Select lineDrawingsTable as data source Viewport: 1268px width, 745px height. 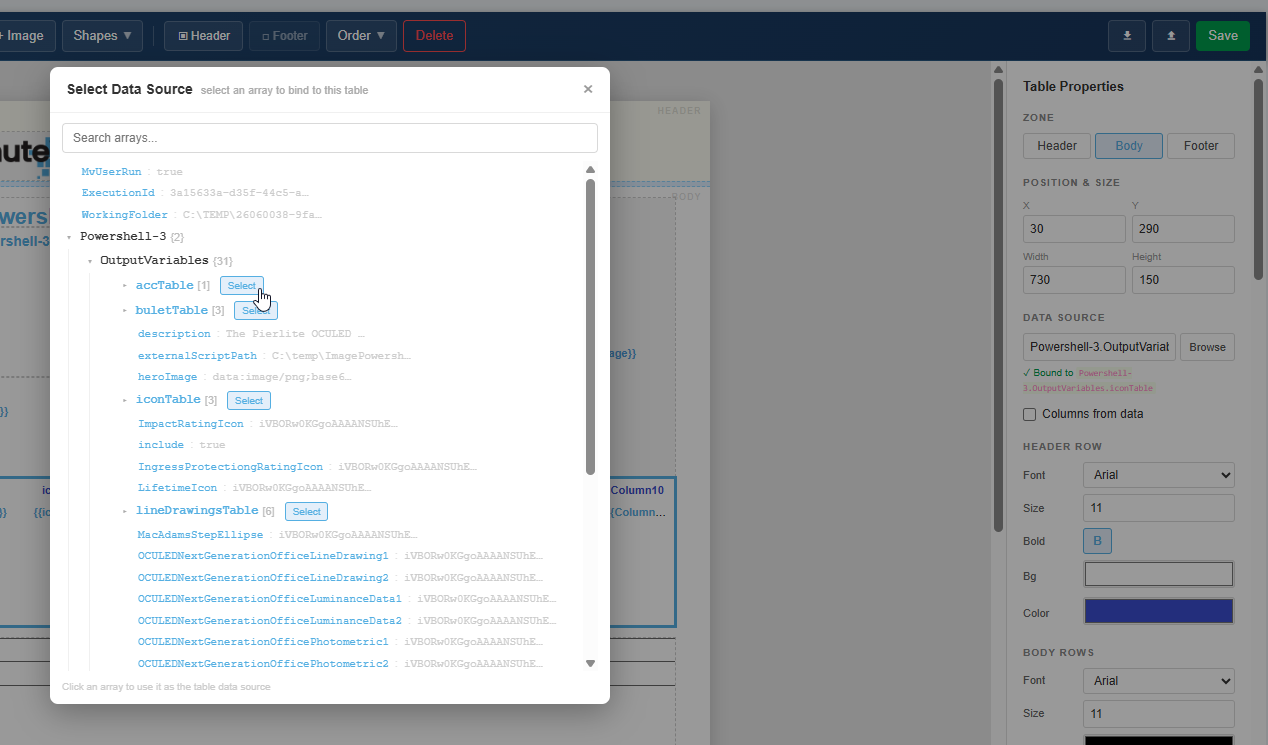(x=307, y=512)
